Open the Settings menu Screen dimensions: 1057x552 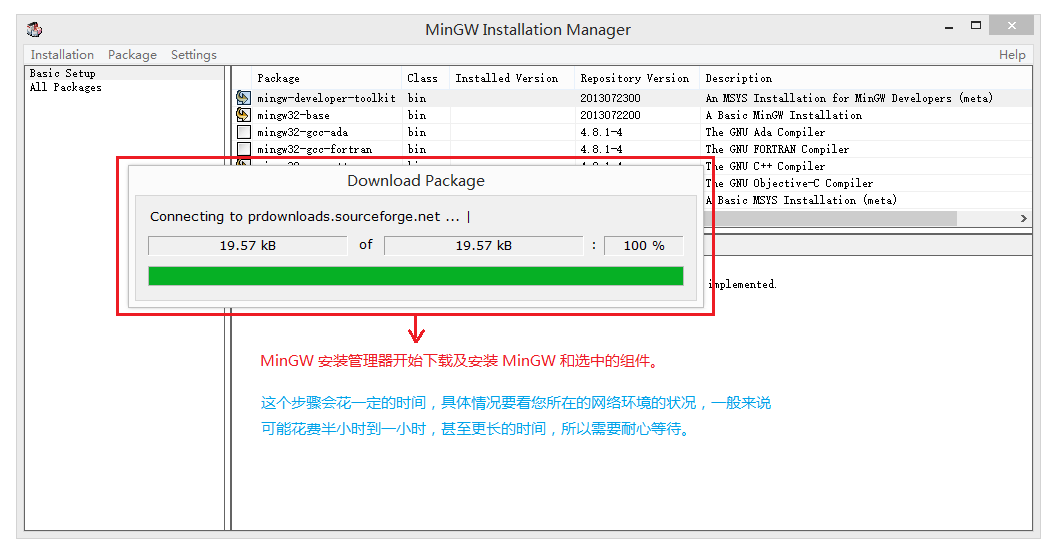(193, 55)
